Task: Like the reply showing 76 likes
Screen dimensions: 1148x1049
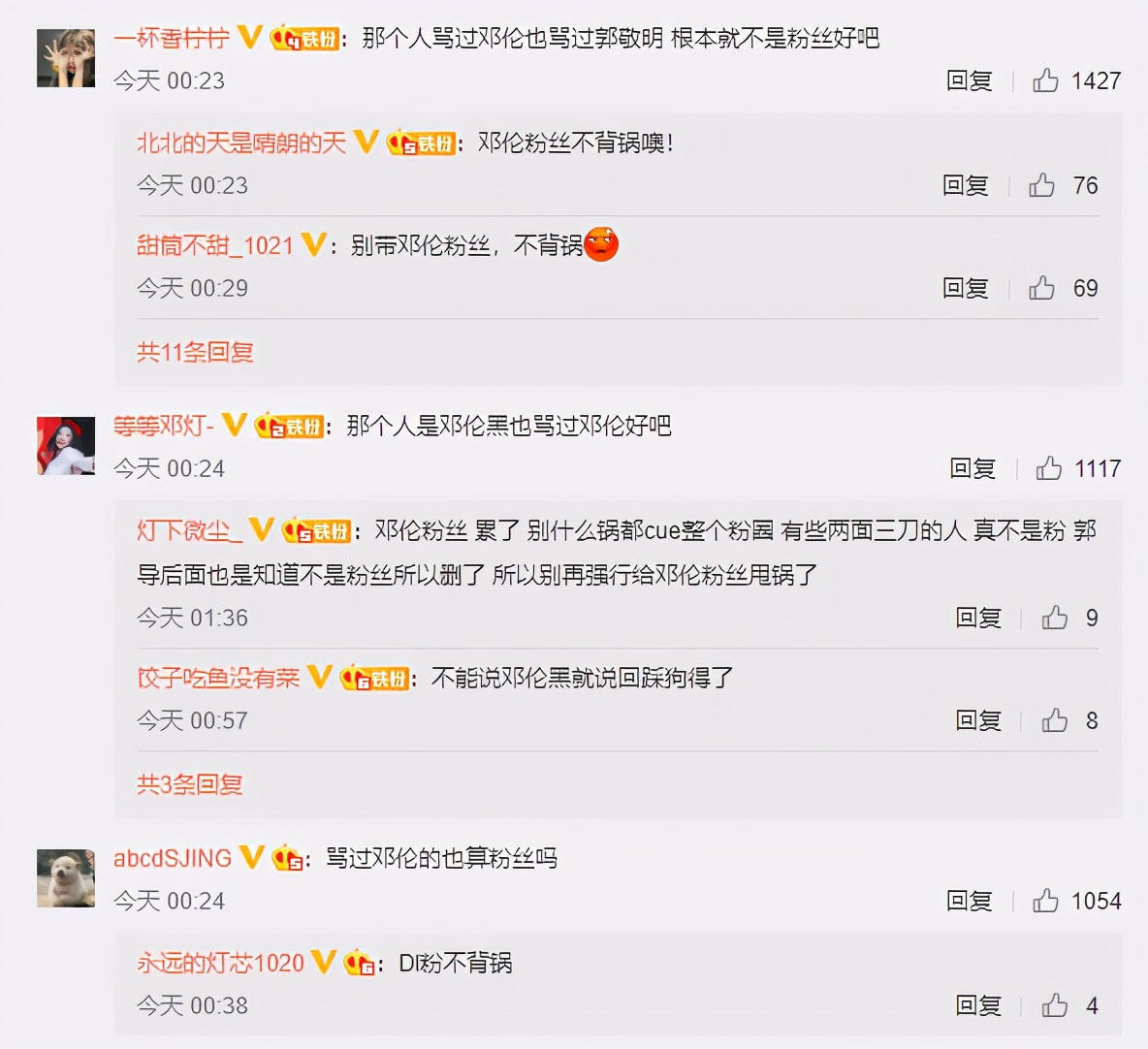Action: pyautogui.click(x=1042, y=185)
